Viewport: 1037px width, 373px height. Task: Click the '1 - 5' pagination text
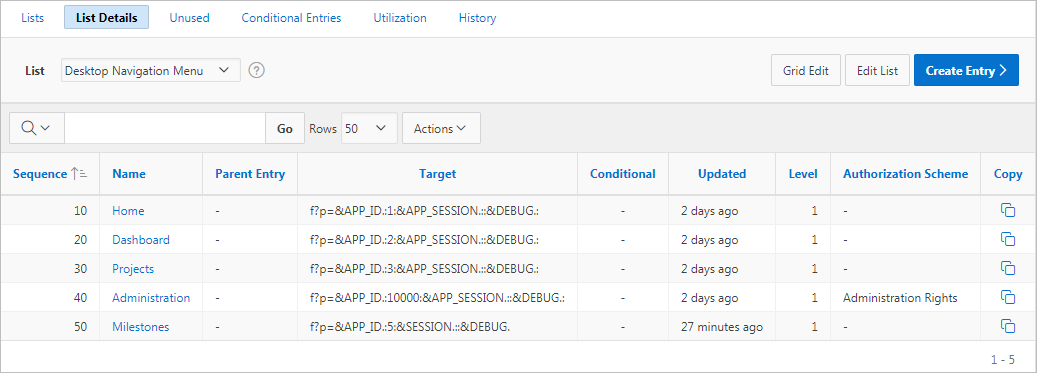coord(1003,360)
